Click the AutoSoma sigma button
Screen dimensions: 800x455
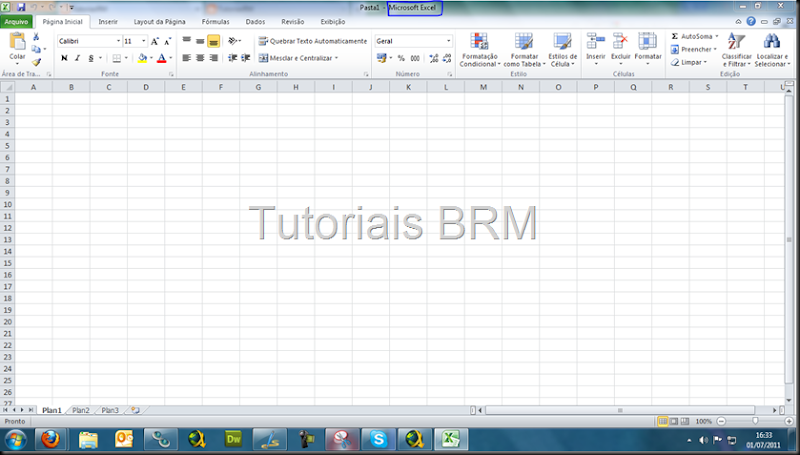[x=694, y=36]
